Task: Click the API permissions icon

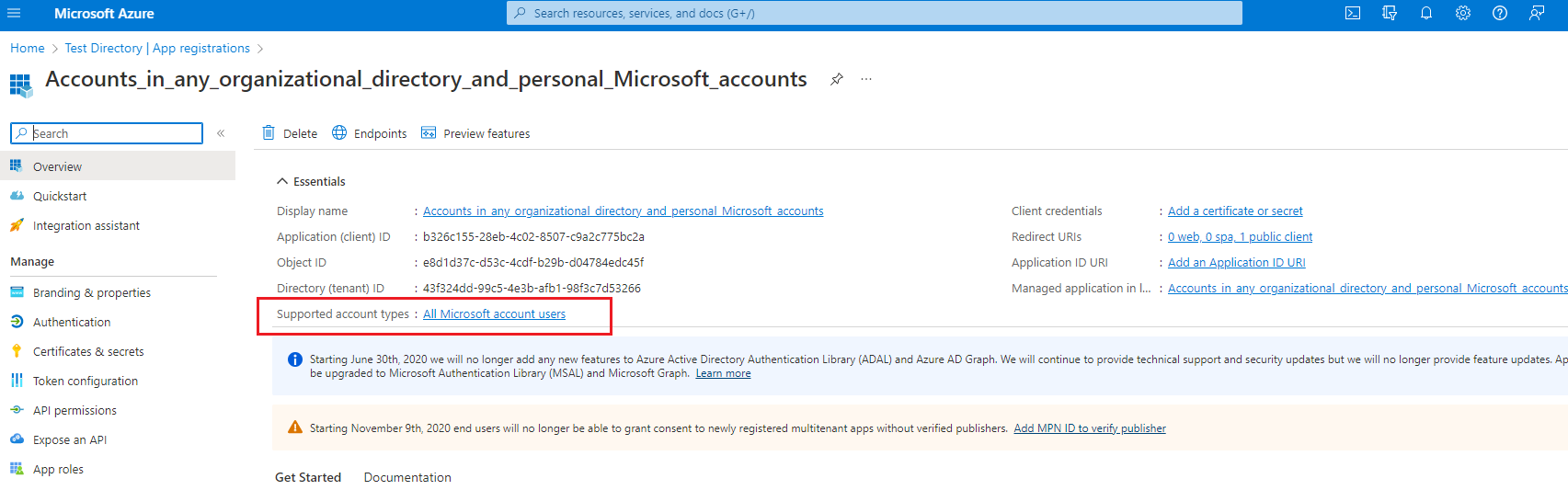Action: click(x=17, y=409)
